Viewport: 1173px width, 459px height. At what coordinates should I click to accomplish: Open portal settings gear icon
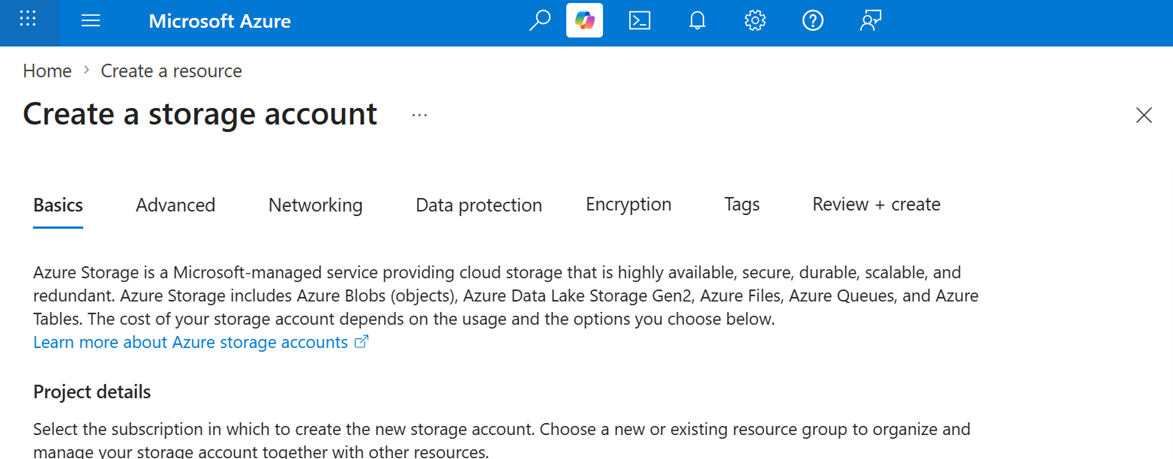[x=755, y=21]
